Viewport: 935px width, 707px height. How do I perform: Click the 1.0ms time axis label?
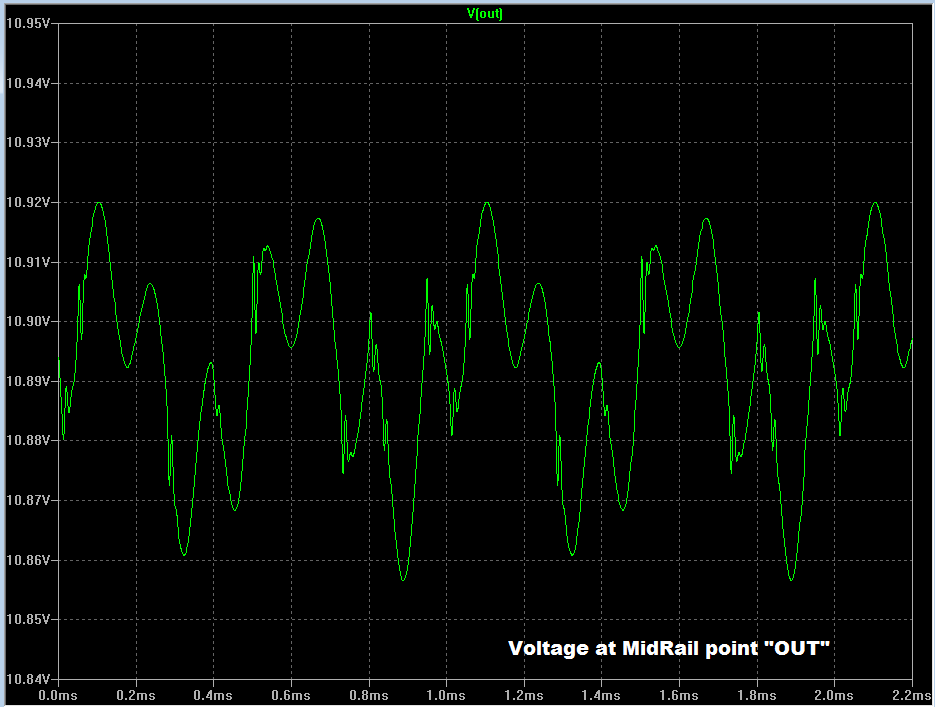(x=446, y=695)
